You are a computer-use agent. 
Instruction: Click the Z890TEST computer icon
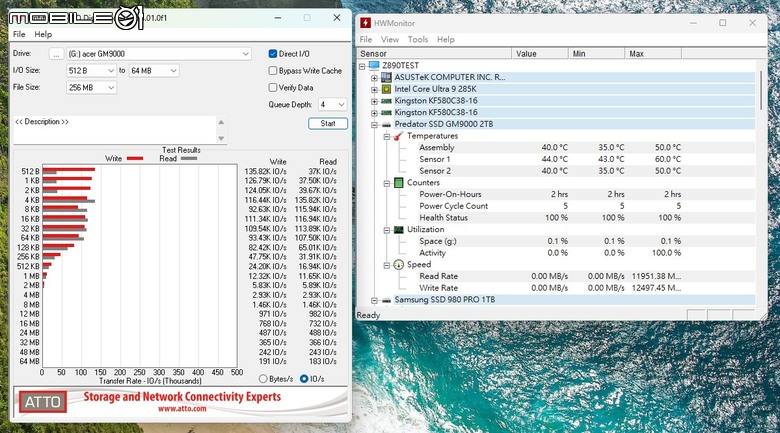(x=374, y=65)
